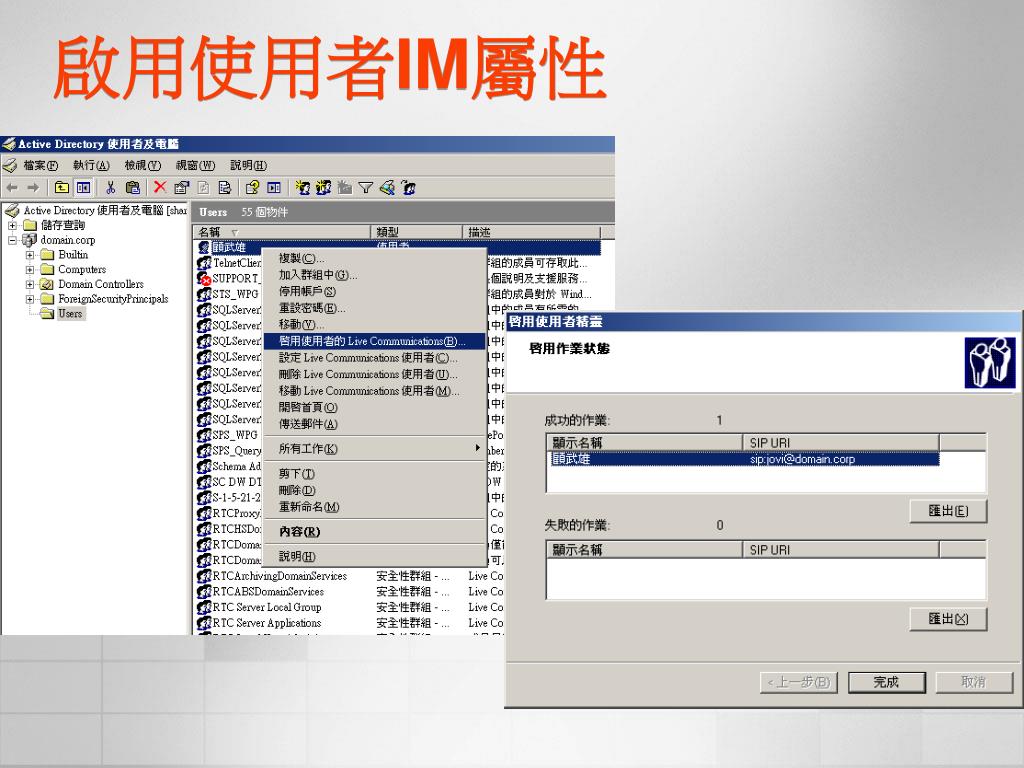Choose 重新命名(M) in context menu
The height and width of the screenshot is (768, 1024).
point(374,507)
